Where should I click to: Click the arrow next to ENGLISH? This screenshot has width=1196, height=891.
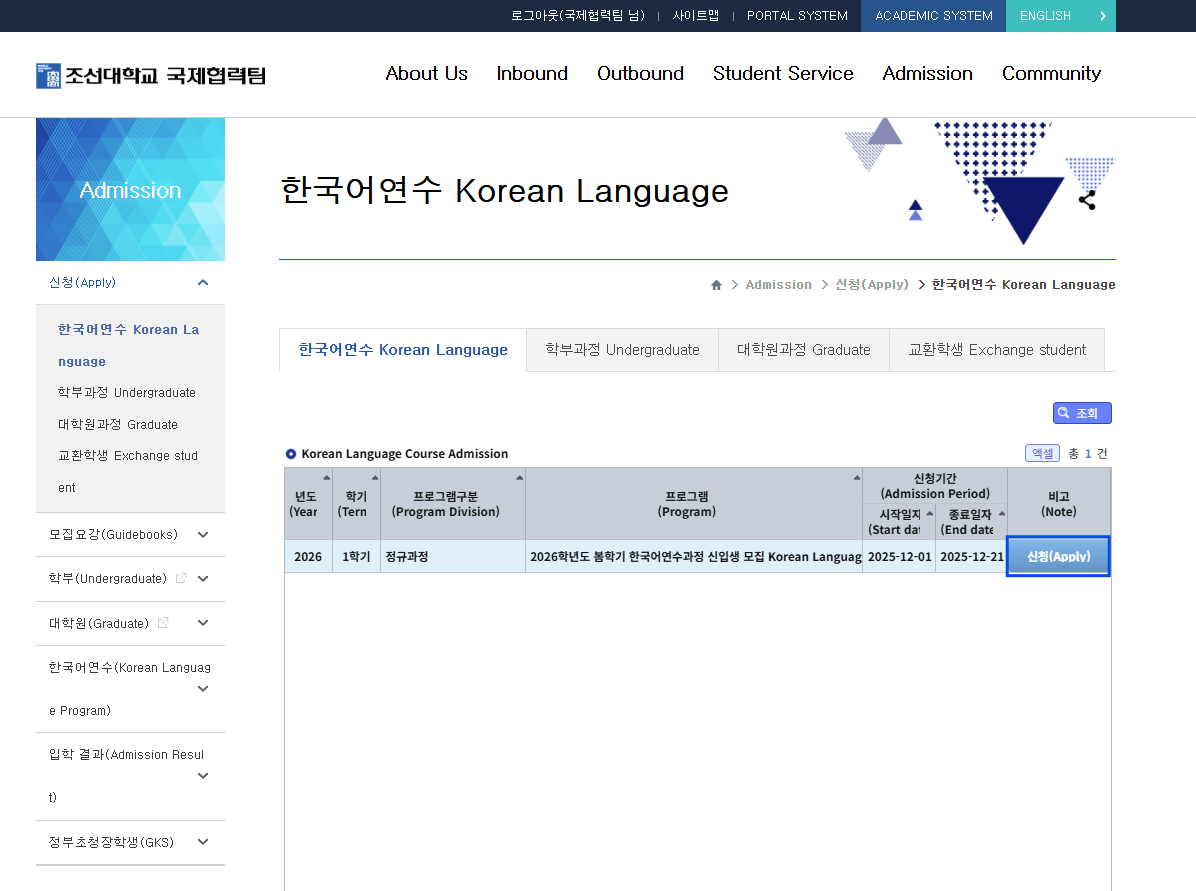point(1102,16)
